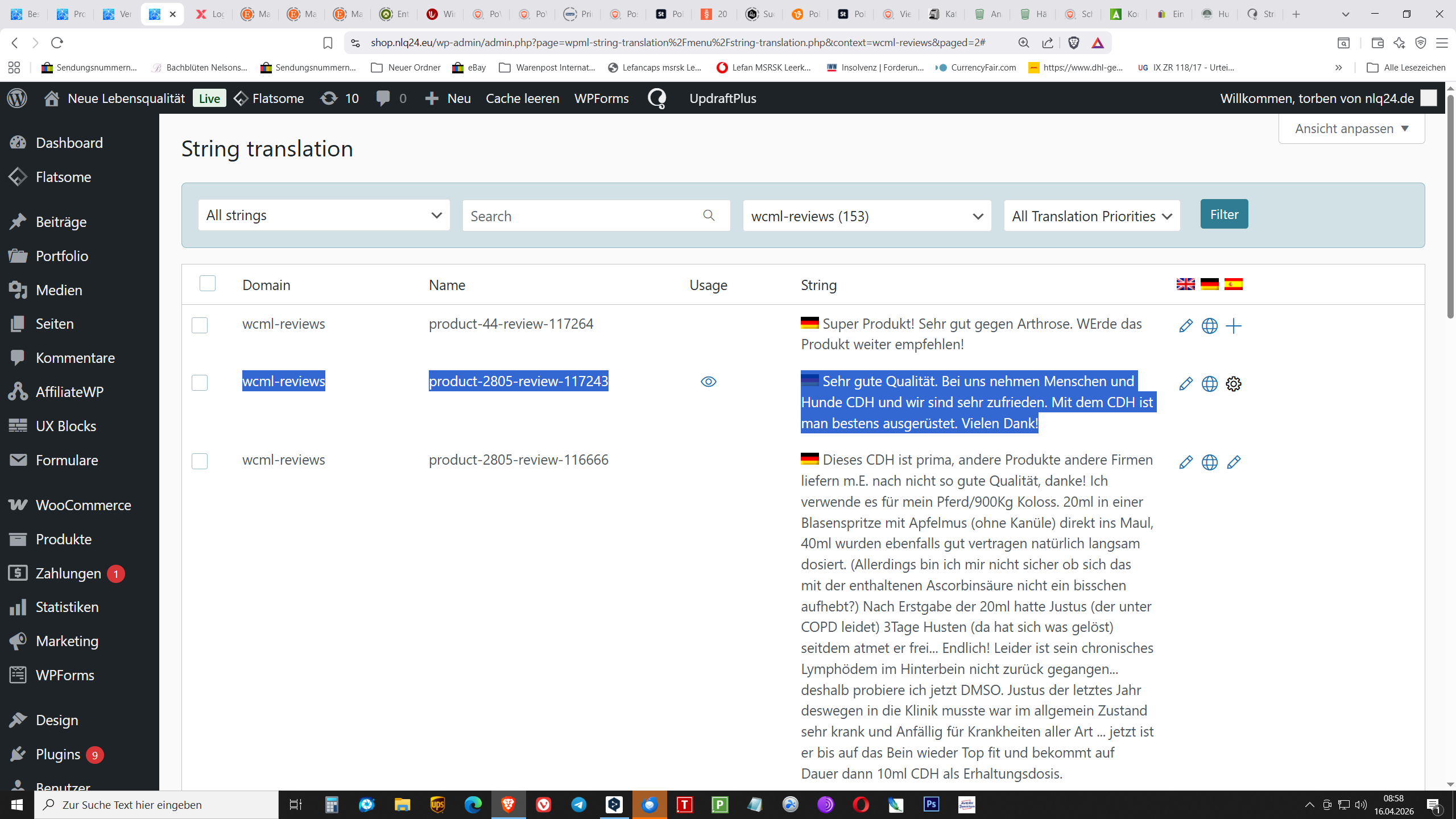
Task: Open WooCommerce in the sidebar menu
Action: tap(83, 505)
